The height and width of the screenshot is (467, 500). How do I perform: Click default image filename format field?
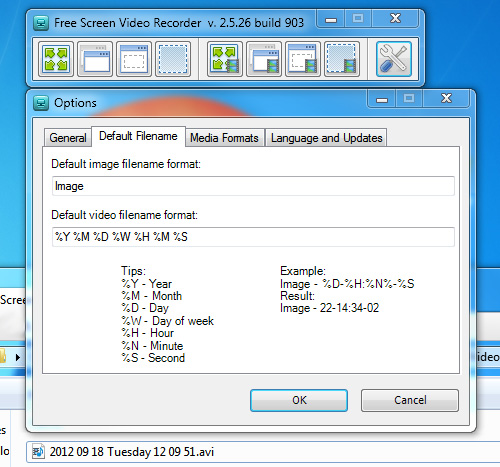(253, 186)
